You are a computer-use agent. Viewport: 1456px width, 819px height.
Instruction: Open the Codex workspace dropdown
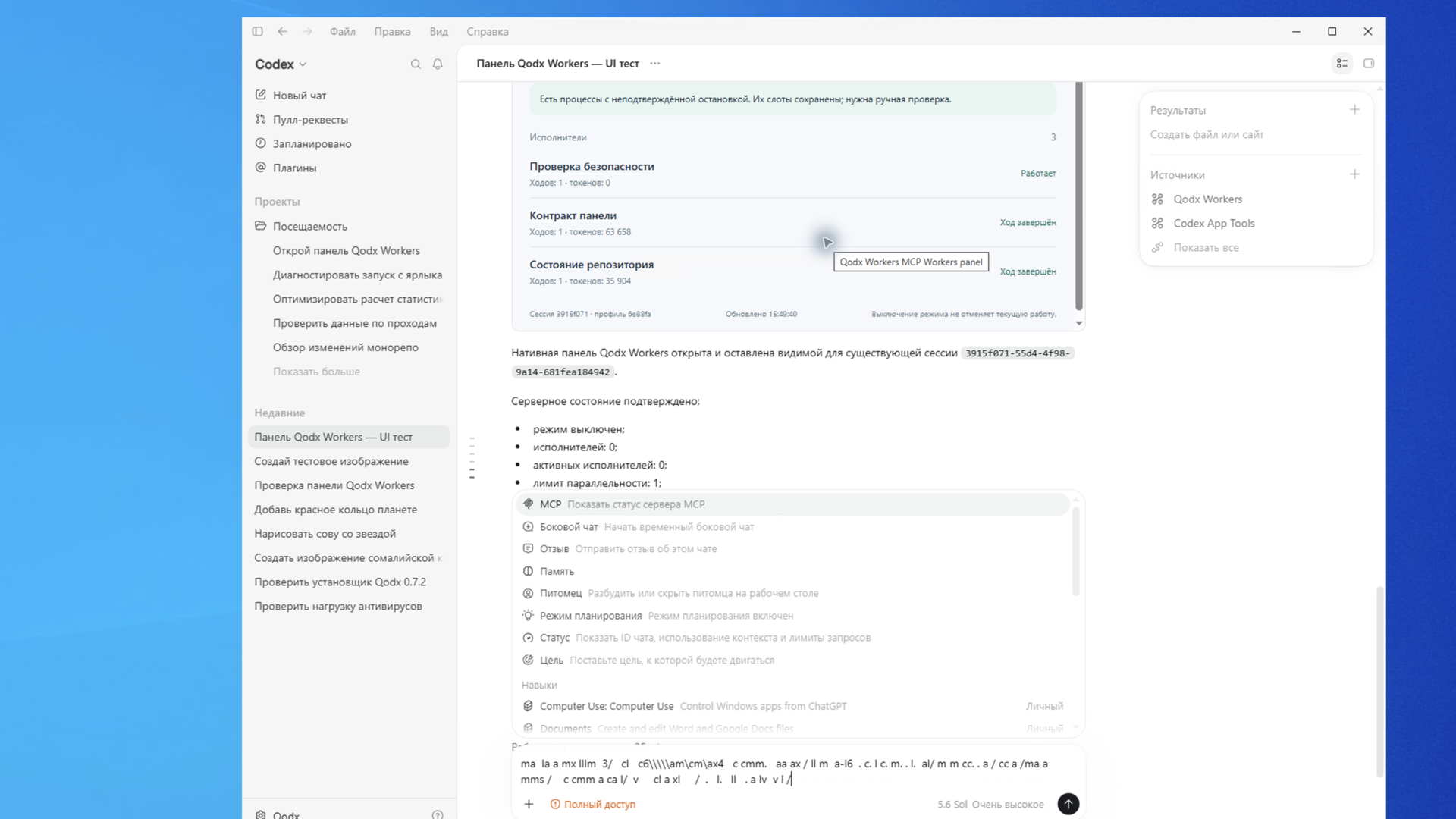click(x=281, y=64)
